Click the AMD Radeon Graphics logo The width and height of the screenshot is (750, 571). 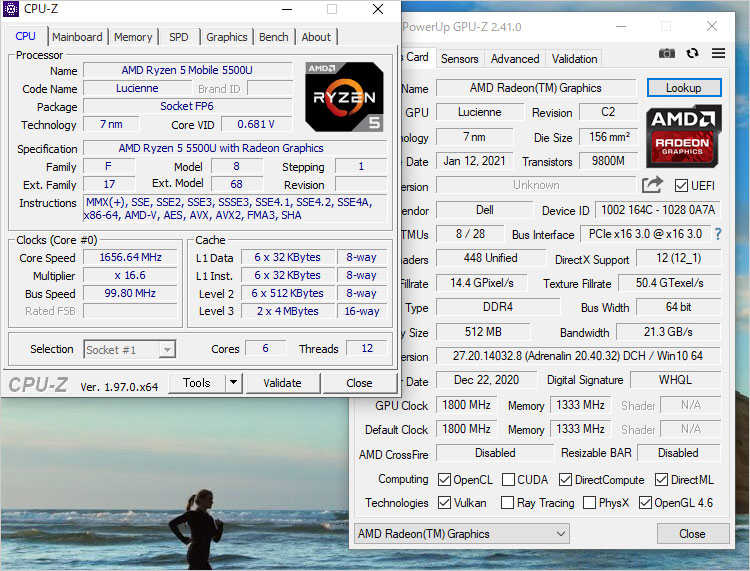(684, 136)
